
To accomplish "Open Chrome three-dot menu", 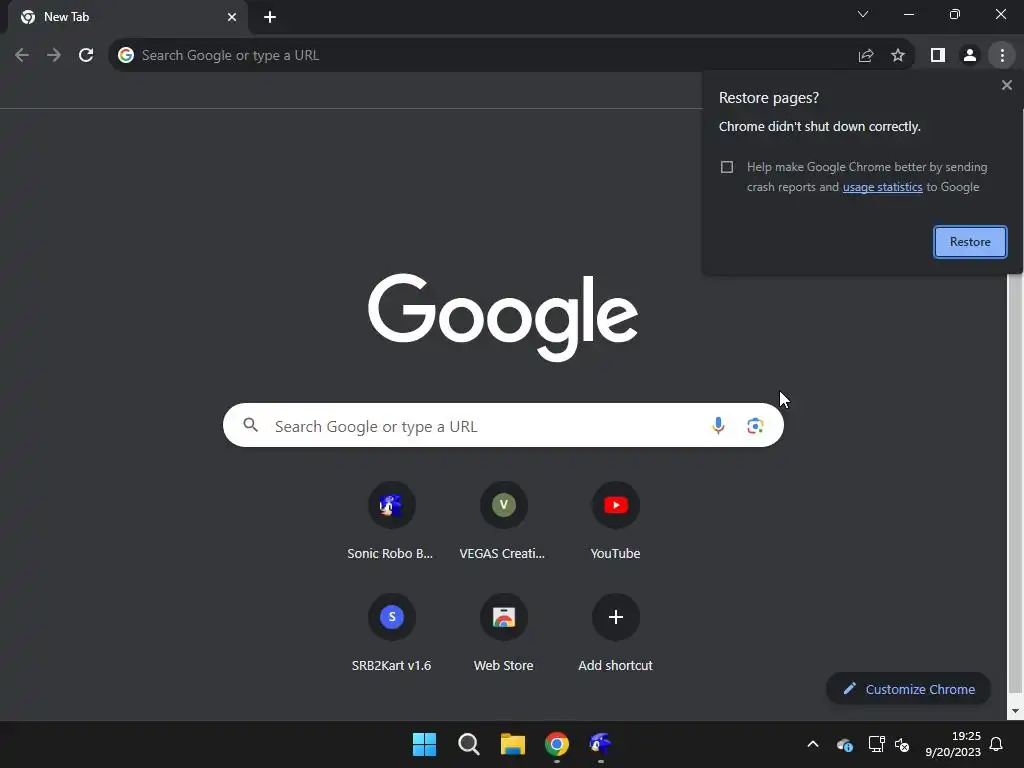I will pyautogui.click(x=1002, y=56).
